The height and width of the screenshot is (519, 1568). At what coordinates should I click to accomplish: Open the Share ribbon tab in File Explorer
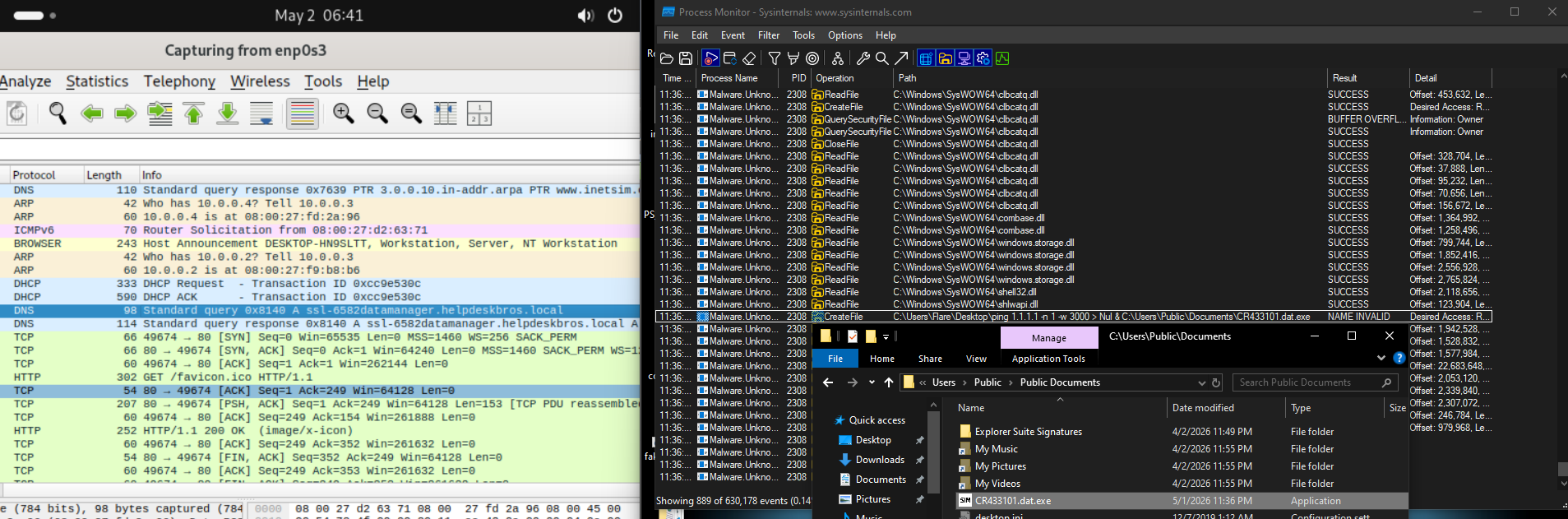pyautogui.click(x=930, y=359)
